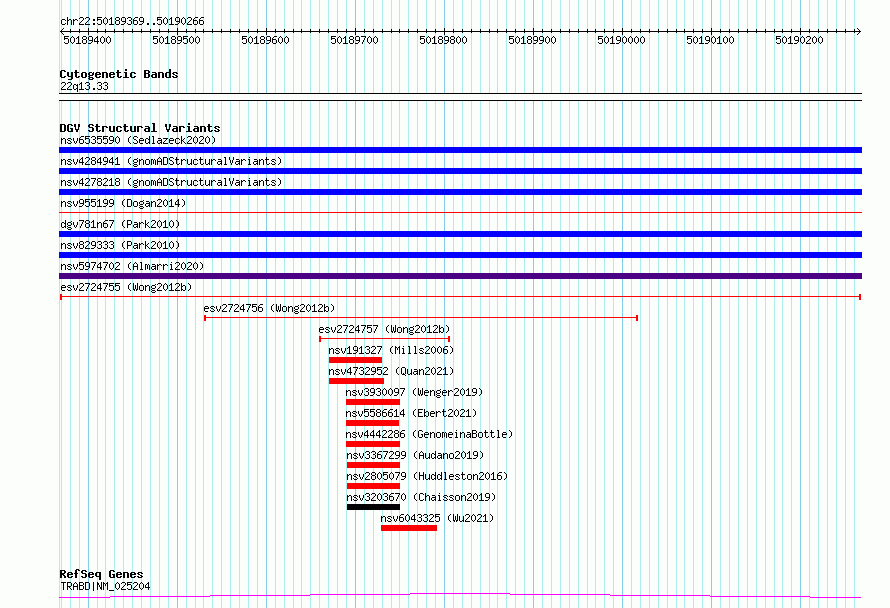Select the nsv4732952 (Quan2021) label

pos(391,371)
